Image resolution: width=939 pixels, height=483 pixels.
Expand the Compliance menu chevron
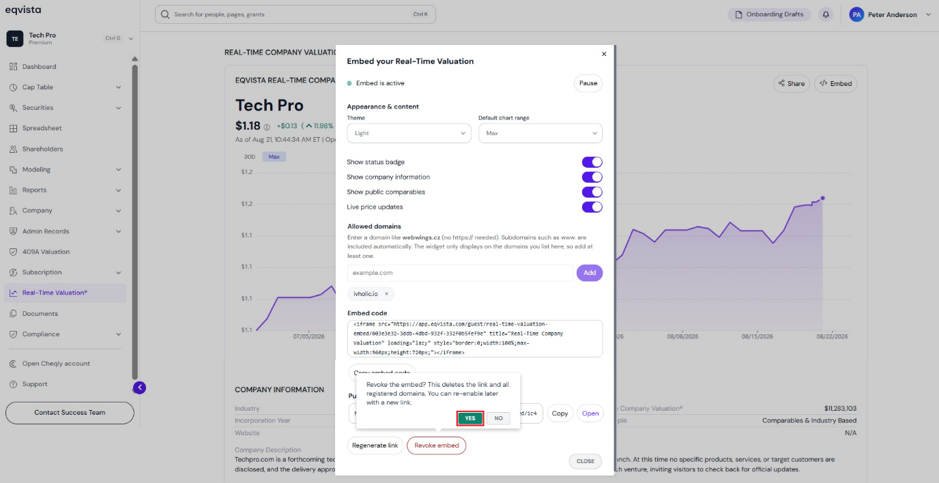pos(118,334)
